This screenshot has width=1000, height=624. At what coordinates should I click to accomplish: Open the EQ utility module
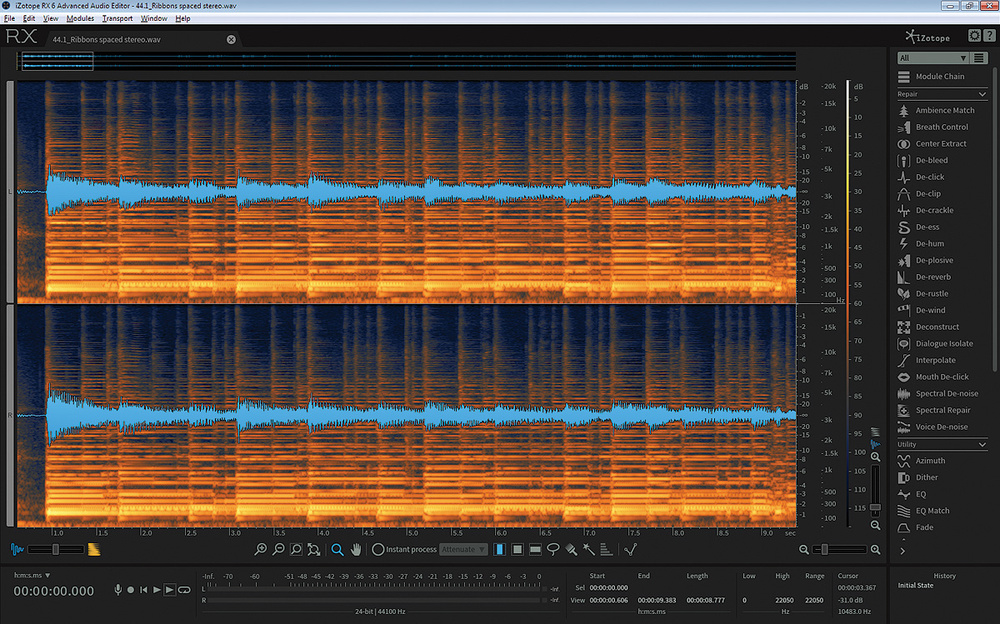[x=912, y=494]
